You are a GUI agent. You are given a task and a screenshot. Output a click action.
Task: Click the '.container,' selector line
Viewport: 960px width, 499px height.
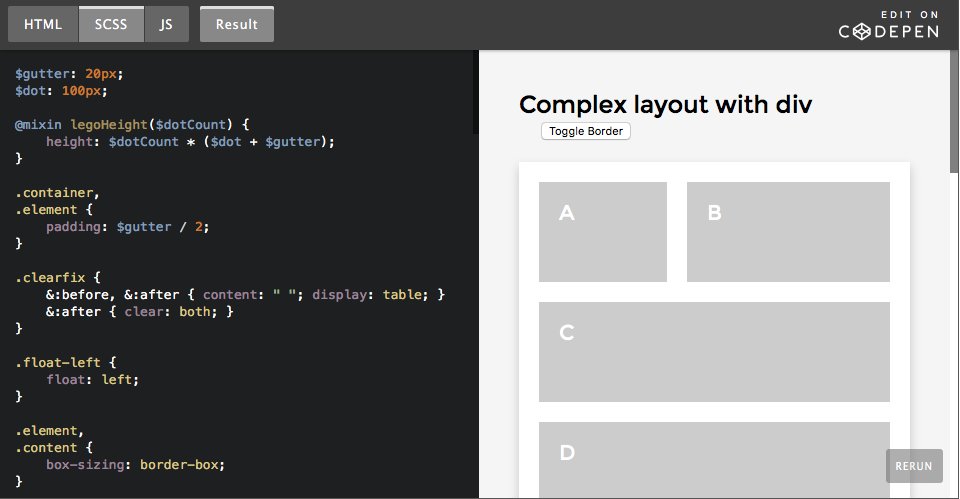57,193
